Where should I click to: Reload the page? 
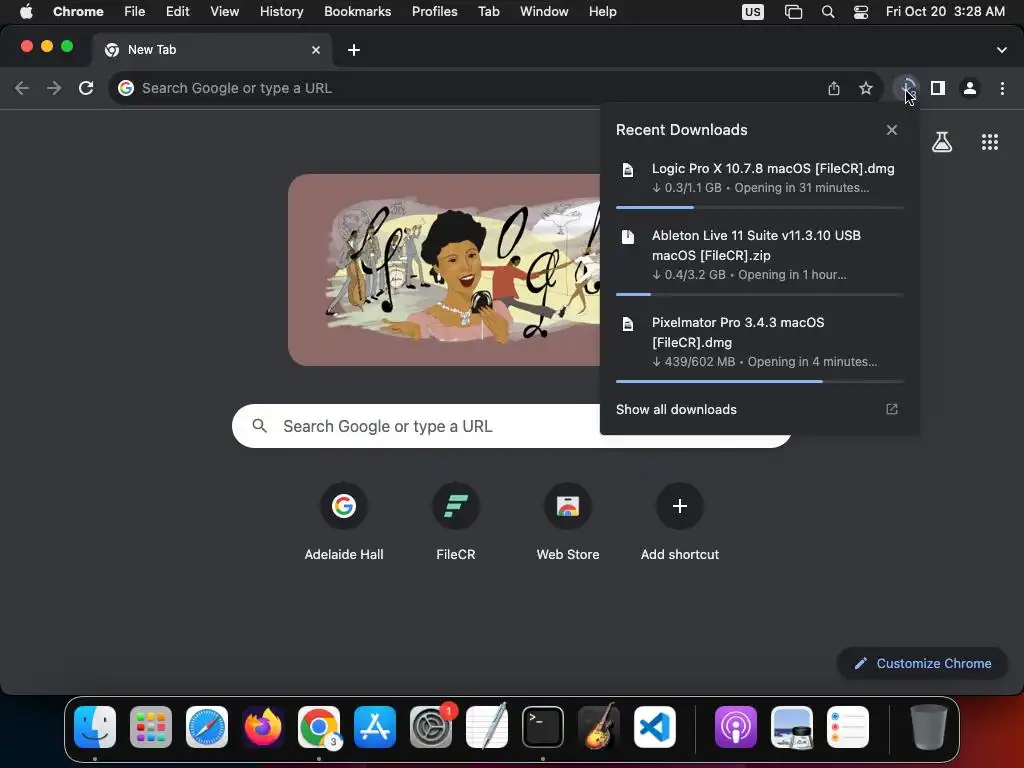pyautogui.click(x=86, y=88)
